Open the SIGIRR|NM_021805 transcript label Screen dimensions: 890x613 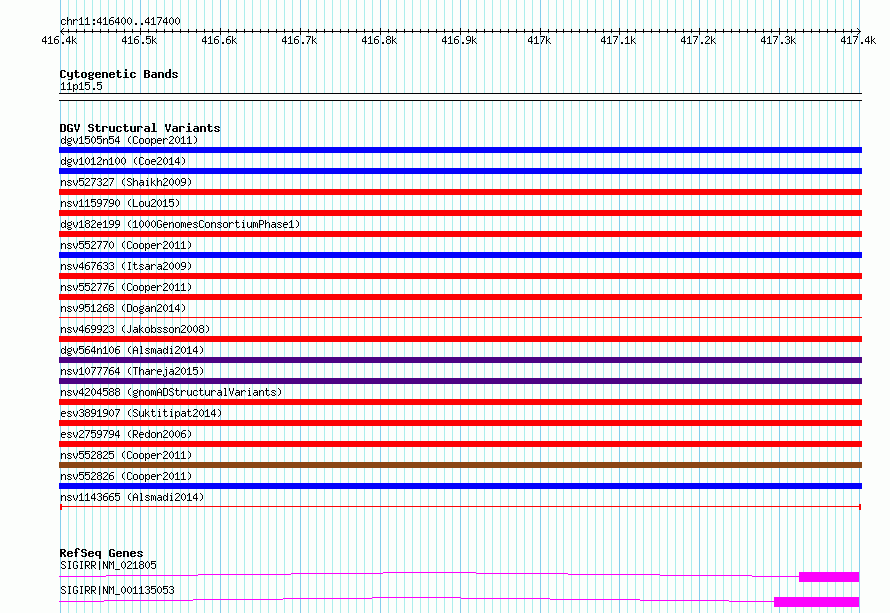point(108,565)
